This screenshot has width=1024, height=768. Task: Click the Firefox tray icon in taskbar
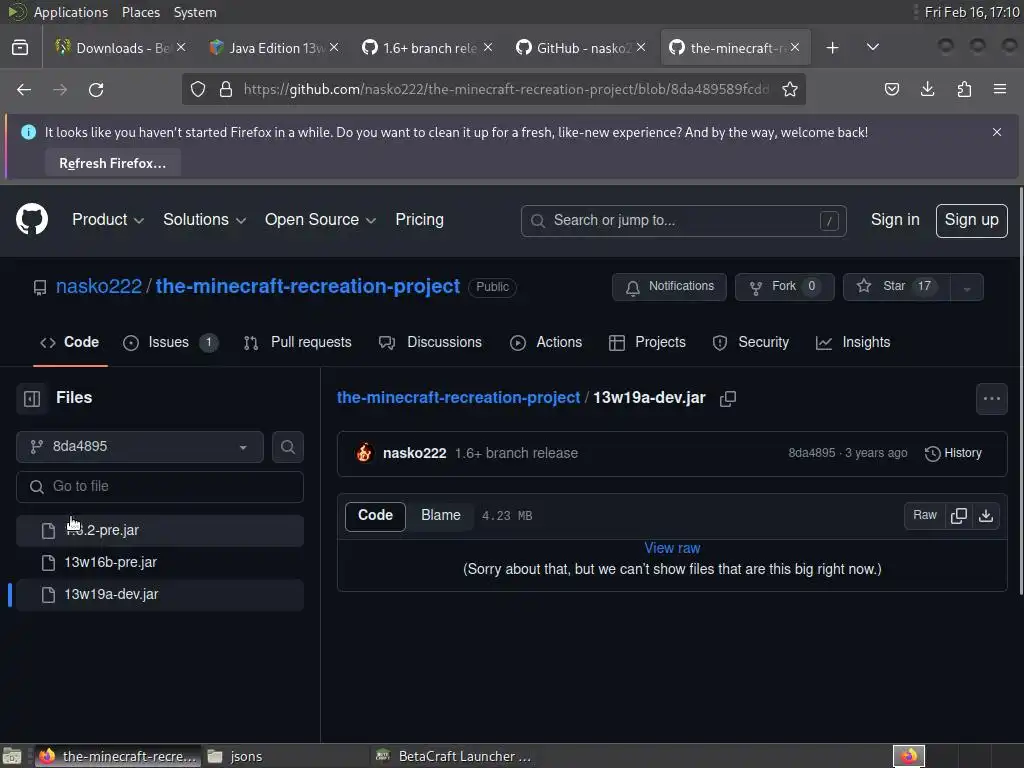(908, 756)
